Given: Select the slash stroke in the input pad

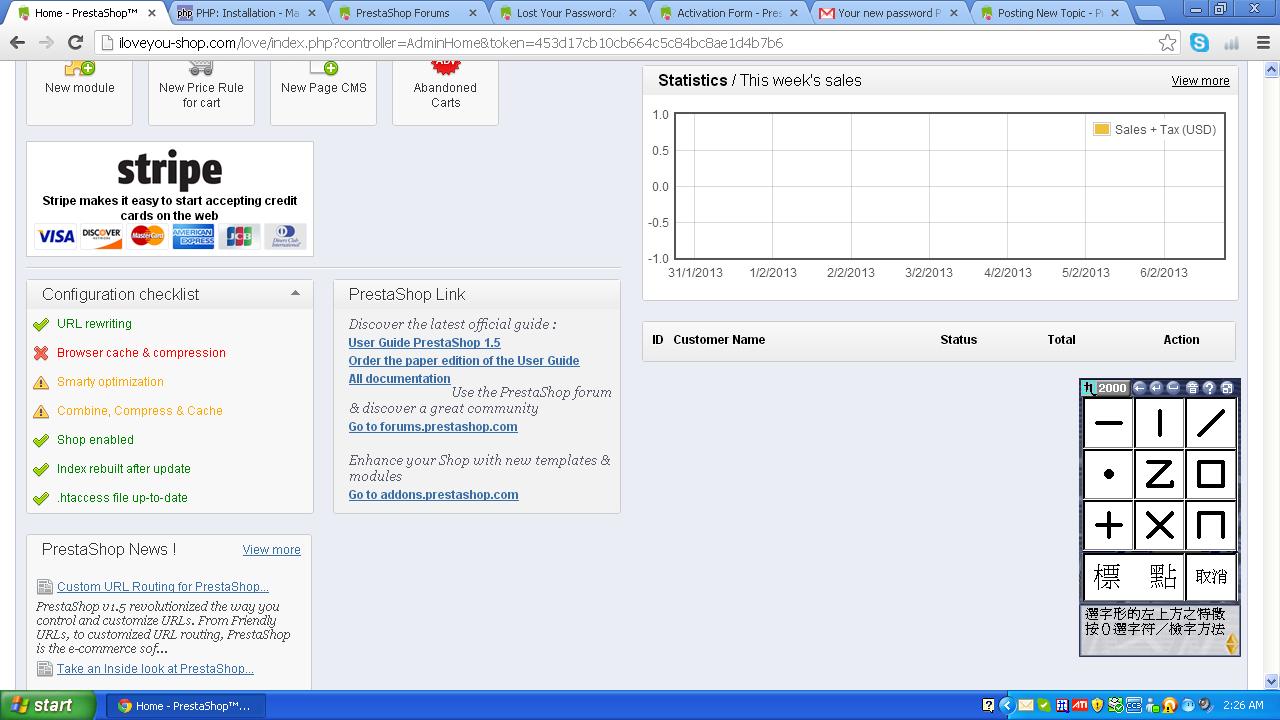Looking at the screenshot, I should coord(1211,423).
